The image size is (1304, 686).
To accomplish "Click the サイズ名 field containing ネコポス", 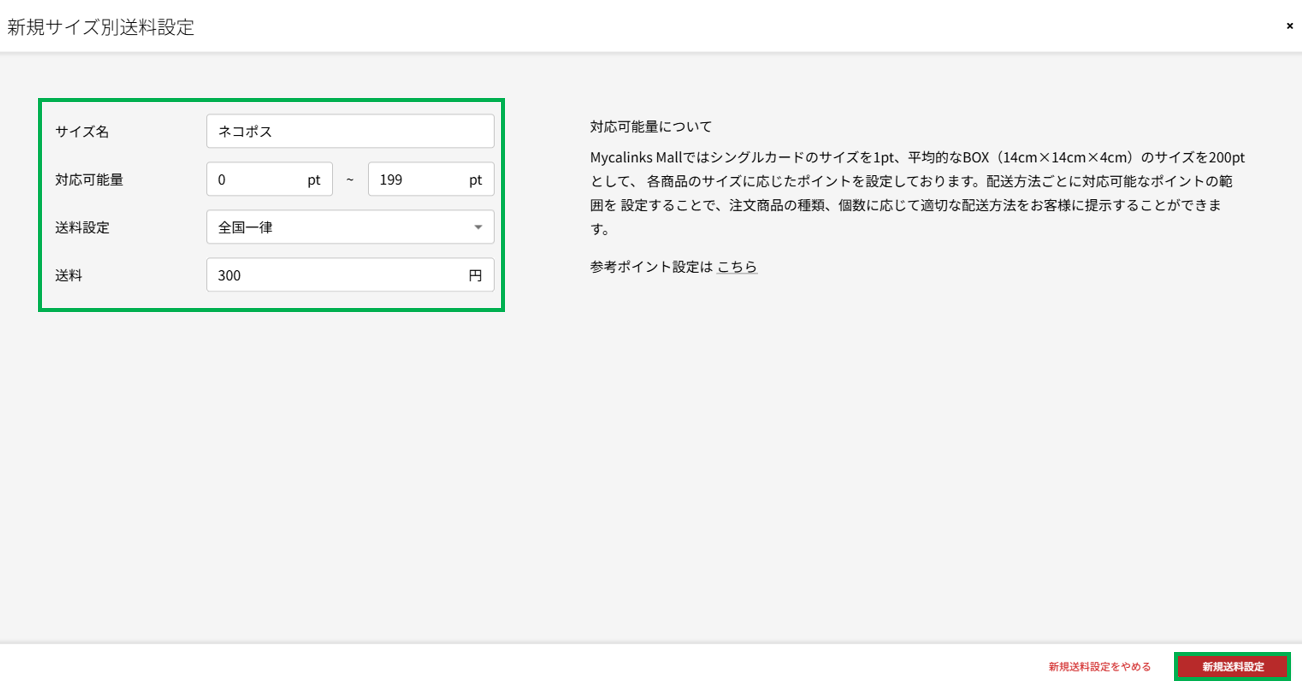I will pyautogui.click(x=350, y=131).
